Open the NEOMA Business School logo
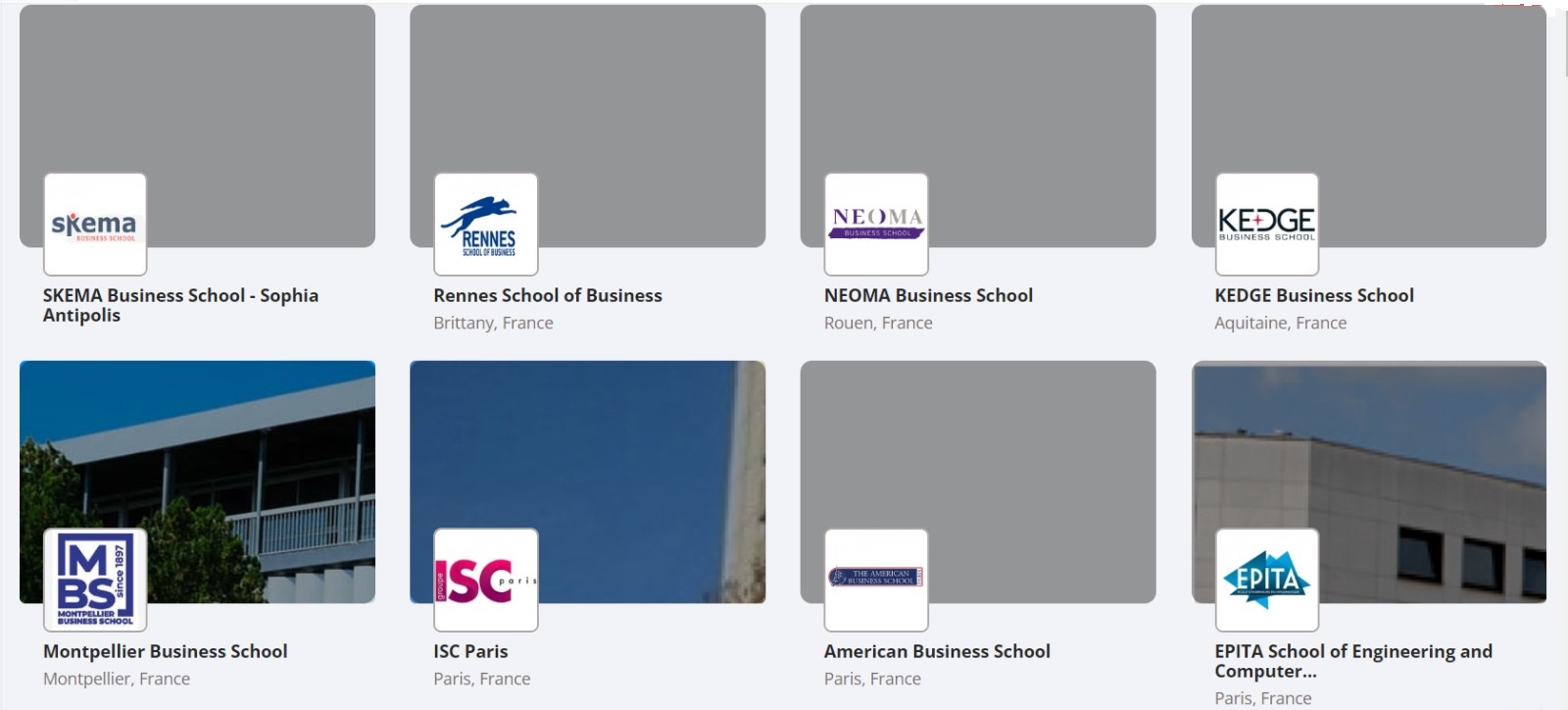The width and height of the screenshot is (1568, 710). 876,225
